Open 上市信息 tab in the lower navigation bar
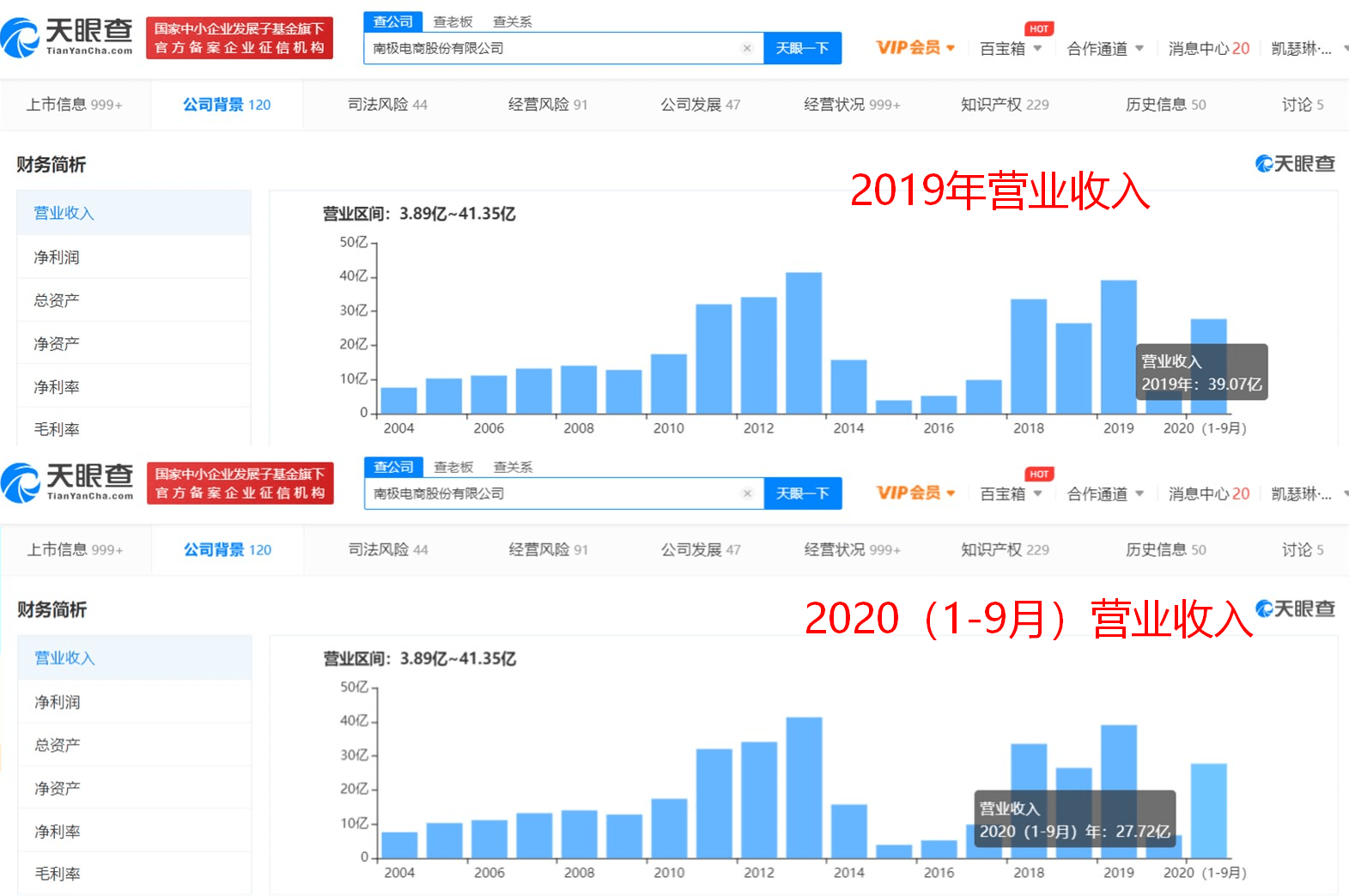The height and width of the screenshot is (896, 1349). (75, 550)
